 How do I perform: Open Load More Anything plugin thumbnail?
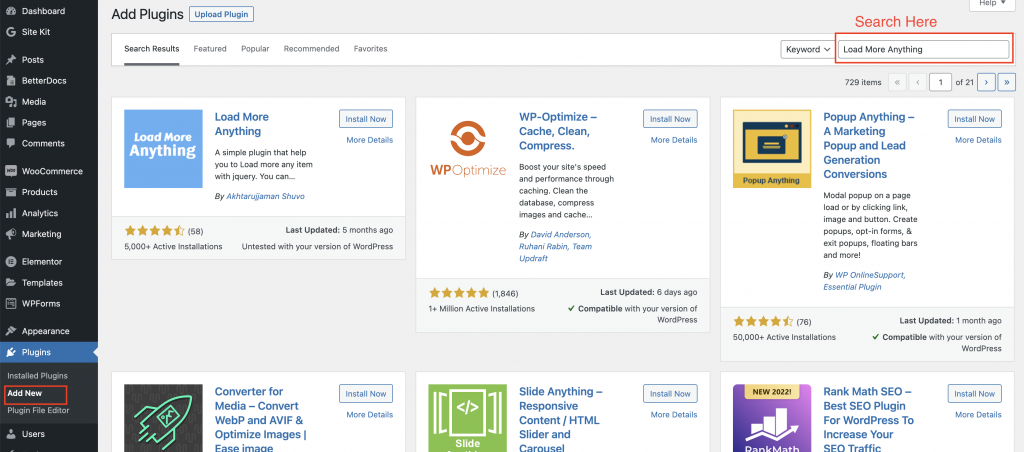click(163, 149)
